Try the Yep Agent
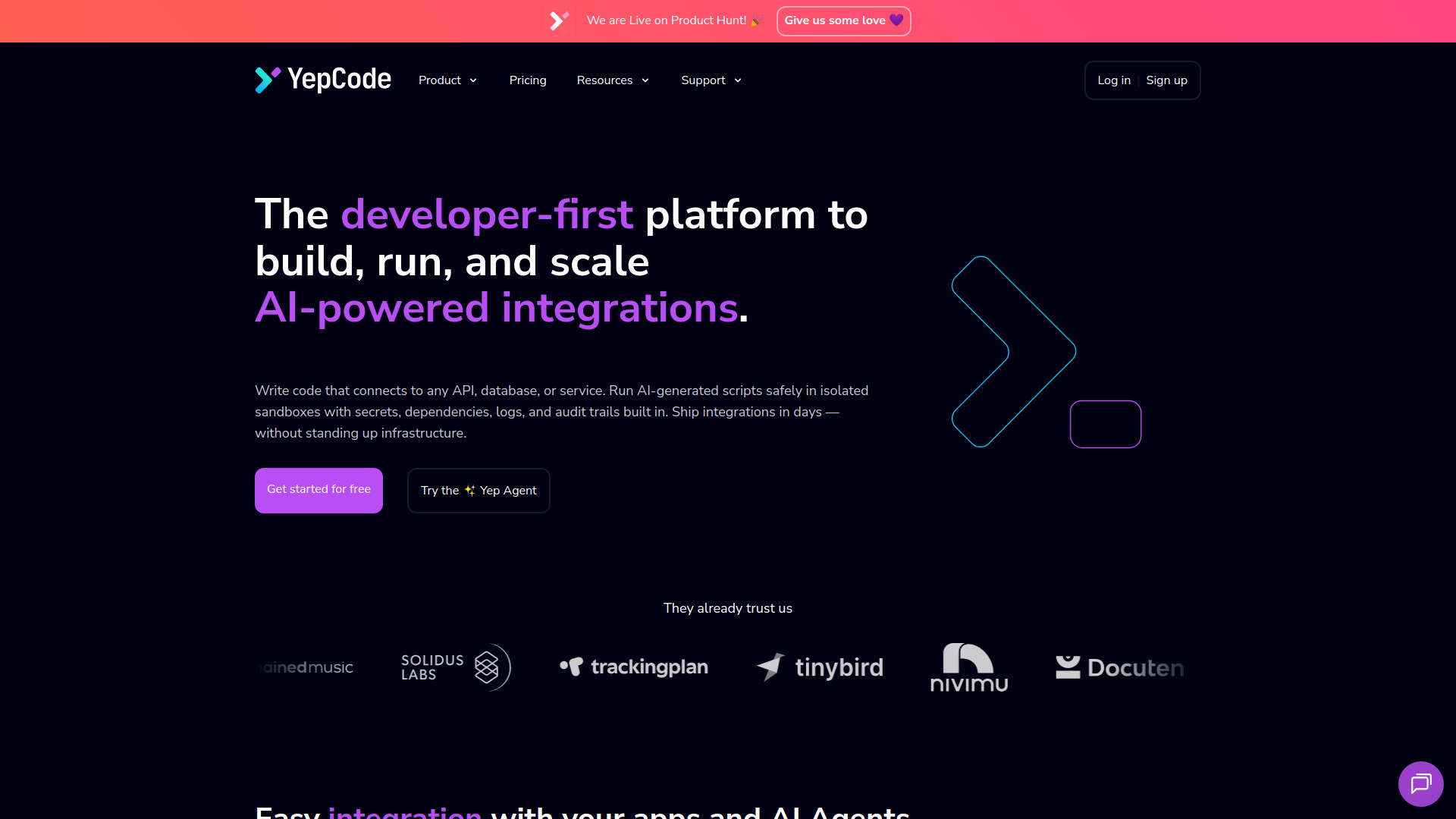 point(479,490)
